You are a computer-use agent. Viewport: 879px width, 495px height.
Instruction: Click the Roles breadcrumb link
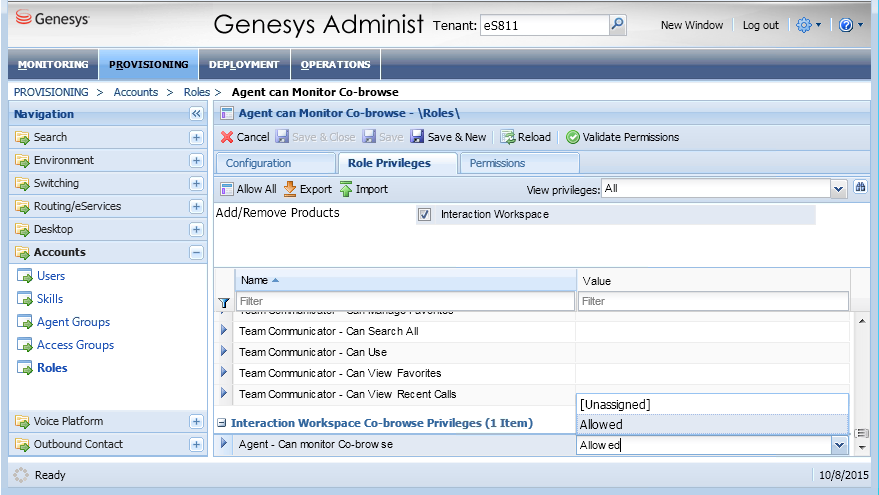click(x=197, y=92)
